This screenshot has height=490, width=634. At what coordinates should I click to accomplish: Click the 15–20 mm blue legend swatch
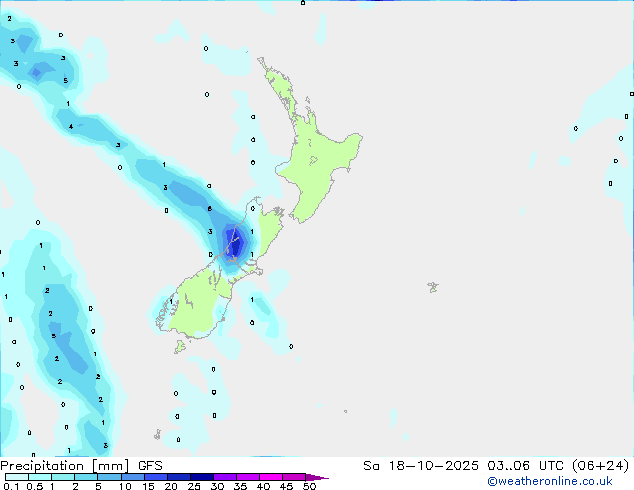point(155,477)
